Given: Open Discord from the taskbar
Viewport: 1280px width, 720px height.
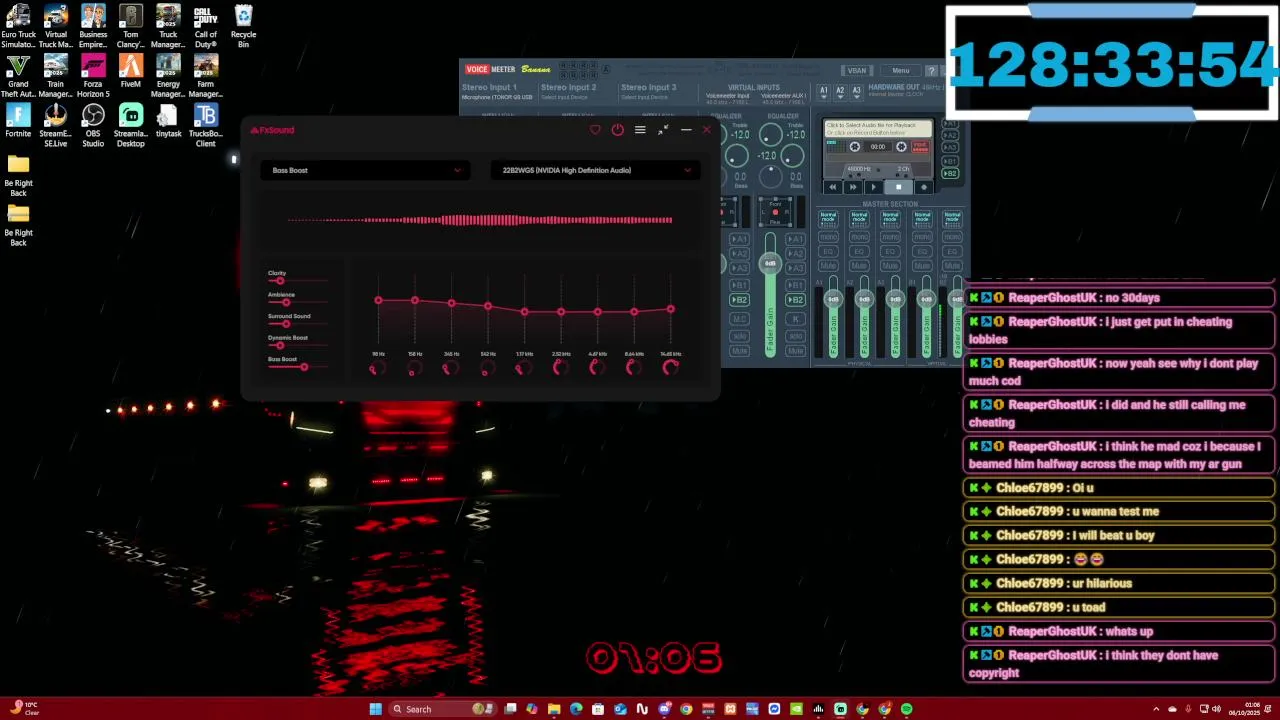Looking at the screenshot, I should (x=664, y=709).
